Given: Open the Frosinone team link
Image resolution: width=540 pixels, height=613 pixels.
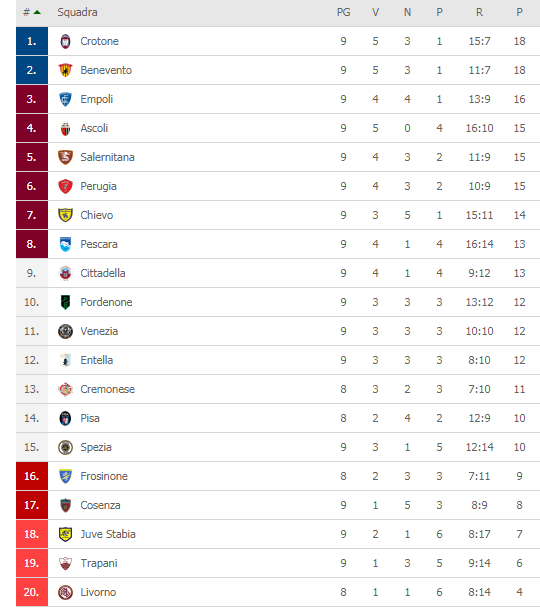Looking at the screenshot, I should pyautogui.click(x=104, y=476).
